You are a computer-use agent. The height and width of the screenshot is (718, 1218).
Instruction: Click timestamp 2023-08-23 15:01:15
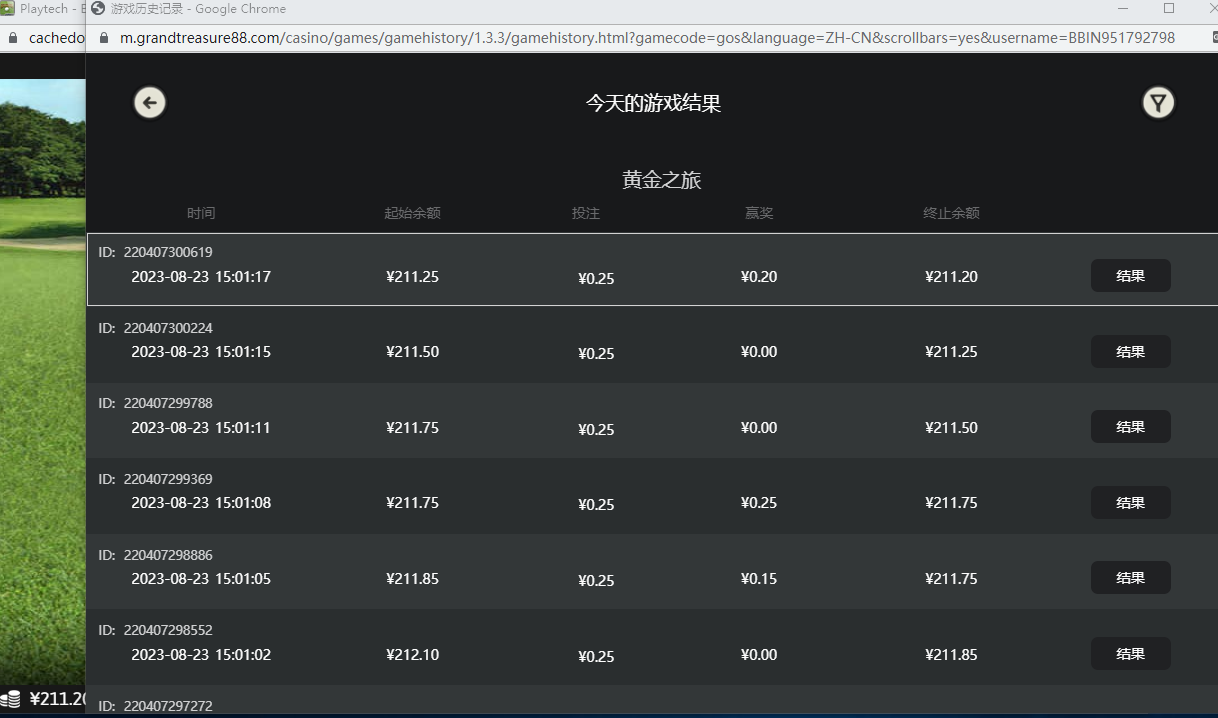[201, 352]
